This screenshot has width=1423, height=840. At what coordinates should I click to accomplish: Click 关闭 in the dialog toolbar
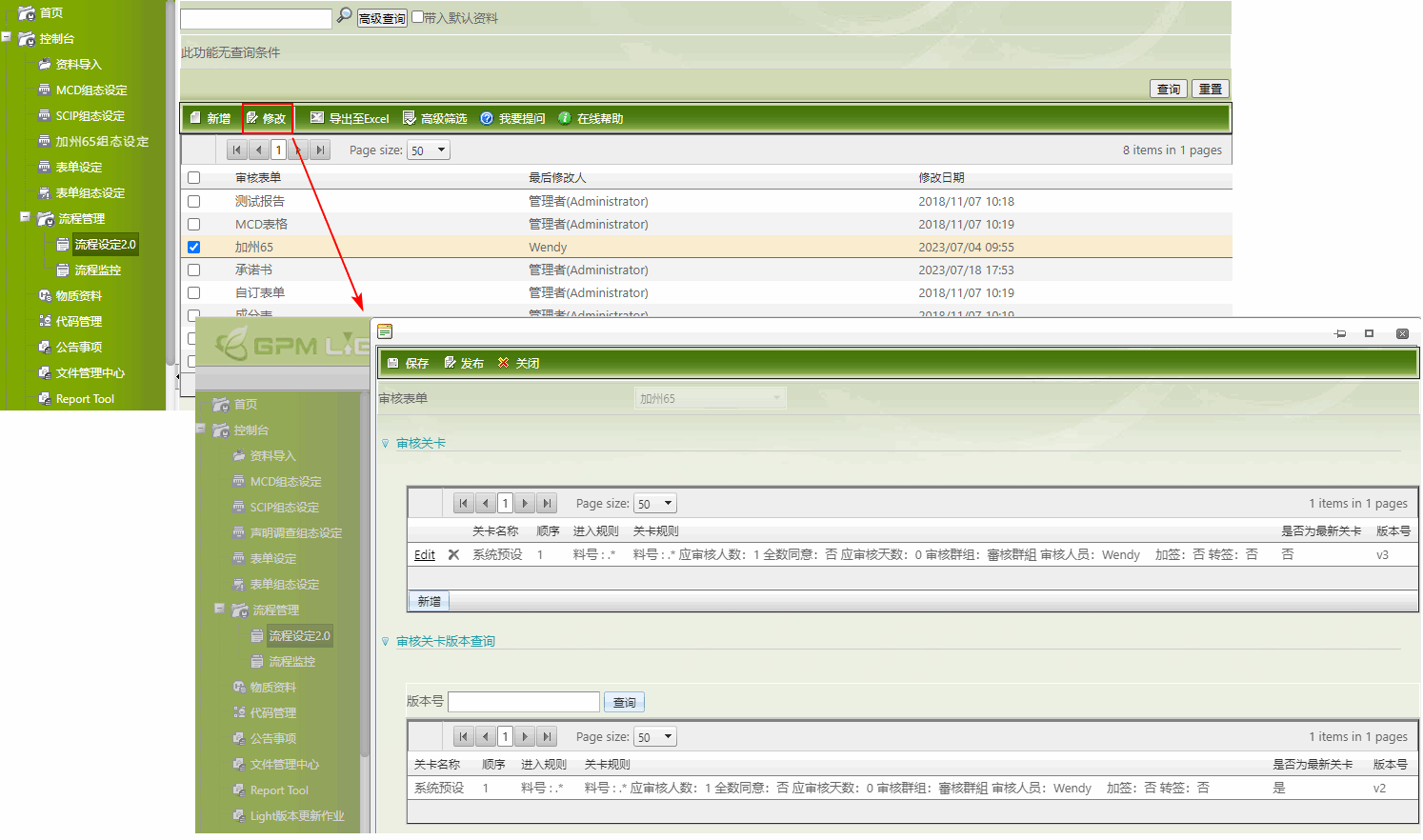click(x=518, y=363)
